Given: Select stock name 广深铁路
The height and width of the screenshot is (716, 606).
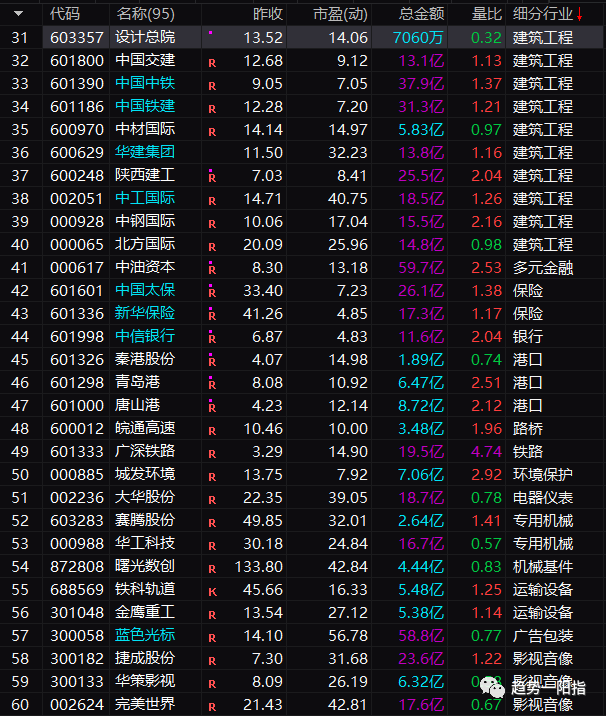Looking at the screenshot, I should click(x=145, y=451).
